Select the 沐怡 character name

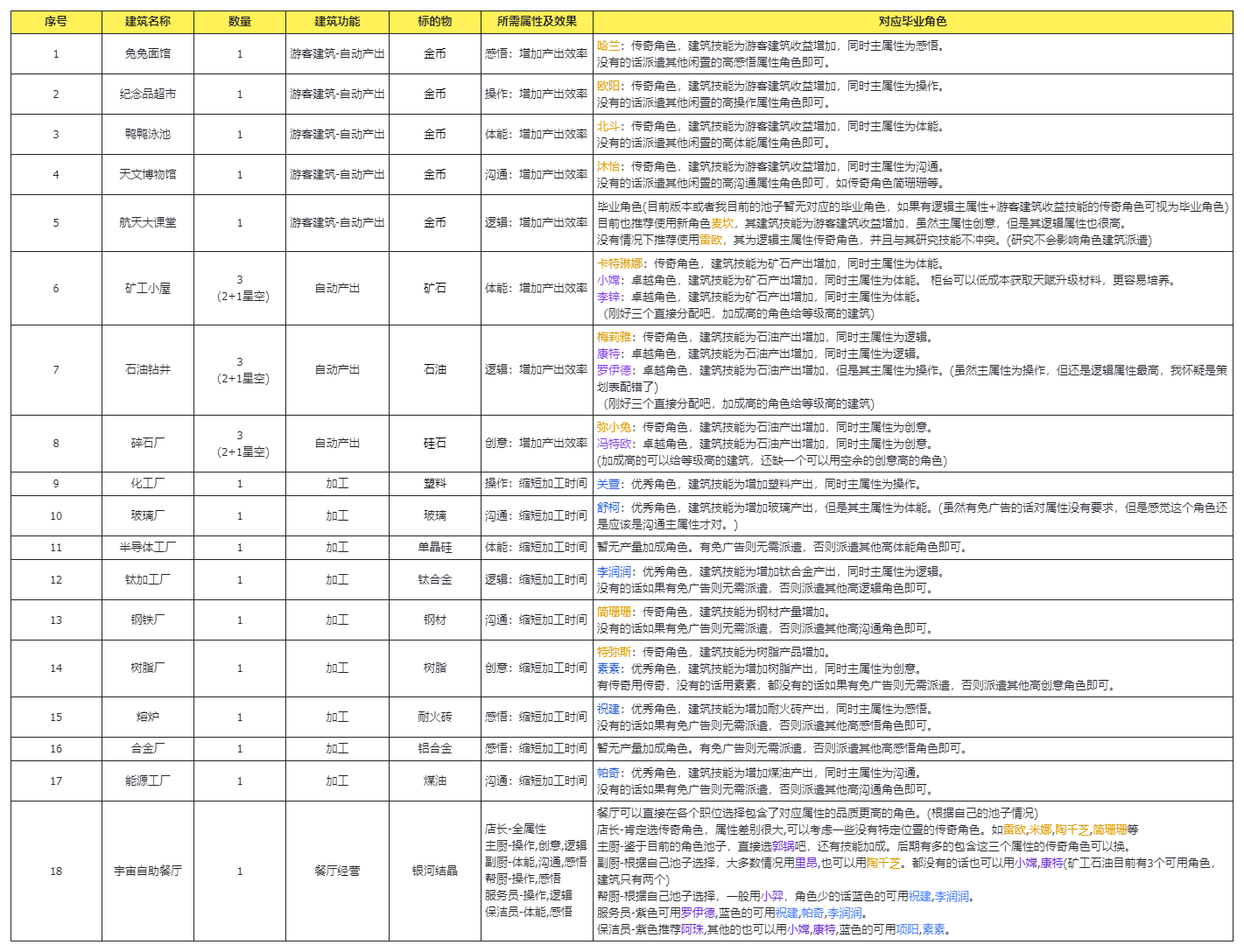[x=608, y=166]
